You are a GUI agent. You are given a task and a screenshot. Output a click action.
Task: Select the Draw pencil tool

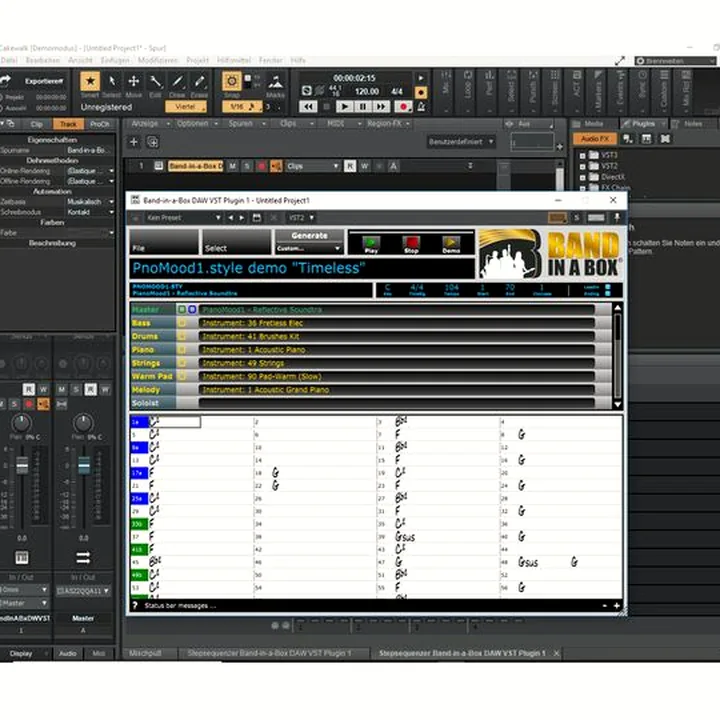pyautogui.click(x=177, y=82)
